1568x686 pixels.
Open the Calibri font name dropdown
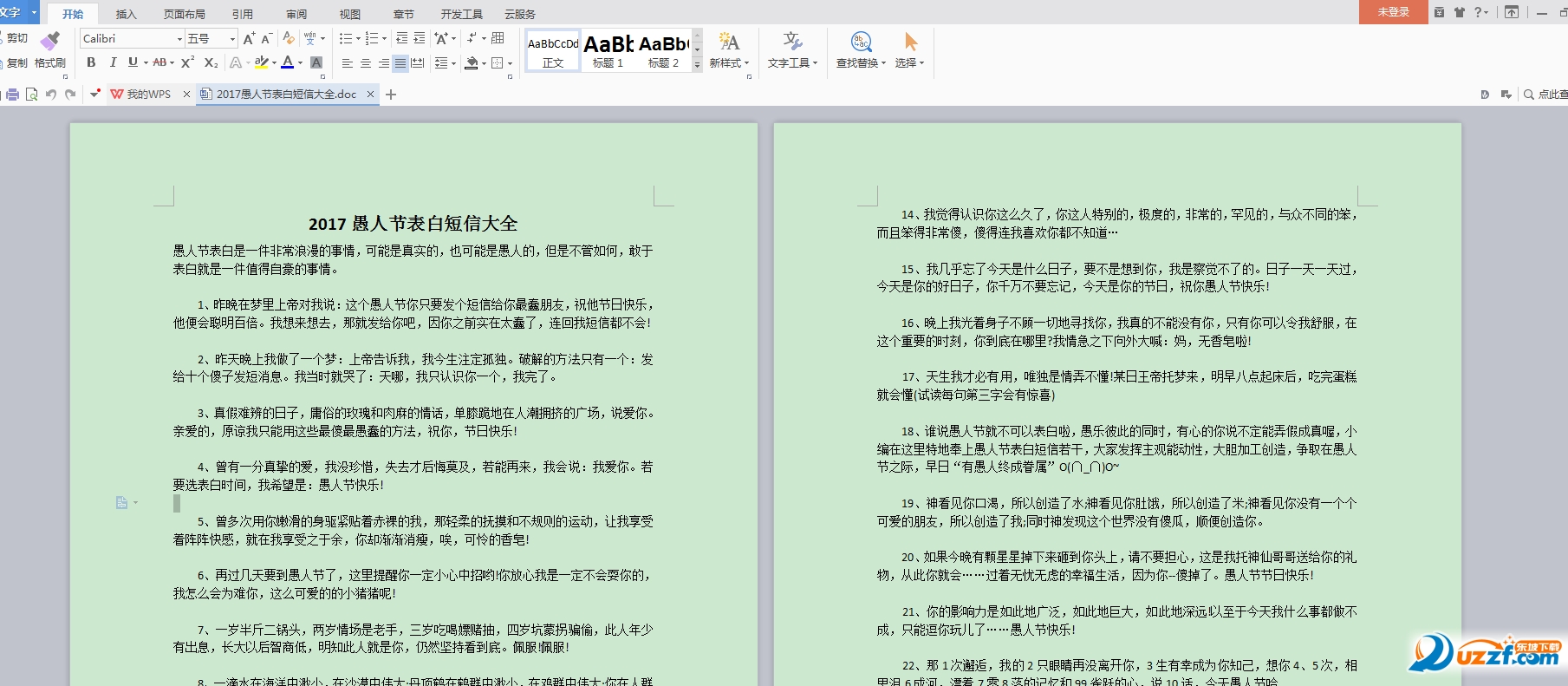(x=179, y=39)
